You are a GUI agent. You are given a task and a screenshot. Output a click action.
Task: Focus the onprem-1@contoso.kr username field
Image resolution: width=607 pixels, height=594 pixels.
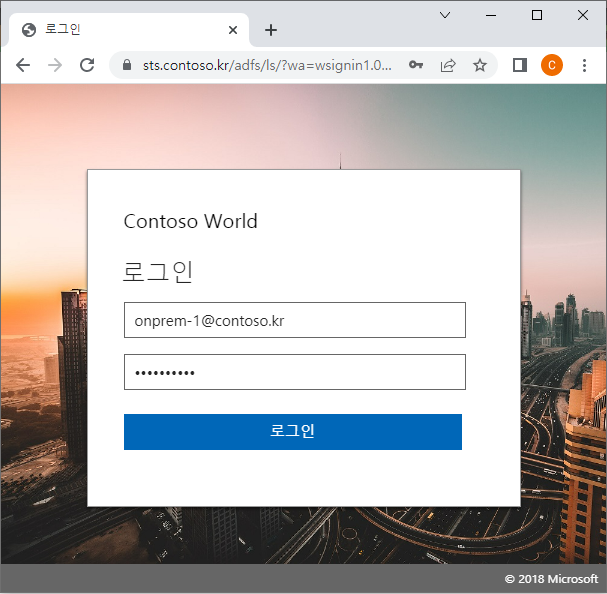(x=295, y=320)
